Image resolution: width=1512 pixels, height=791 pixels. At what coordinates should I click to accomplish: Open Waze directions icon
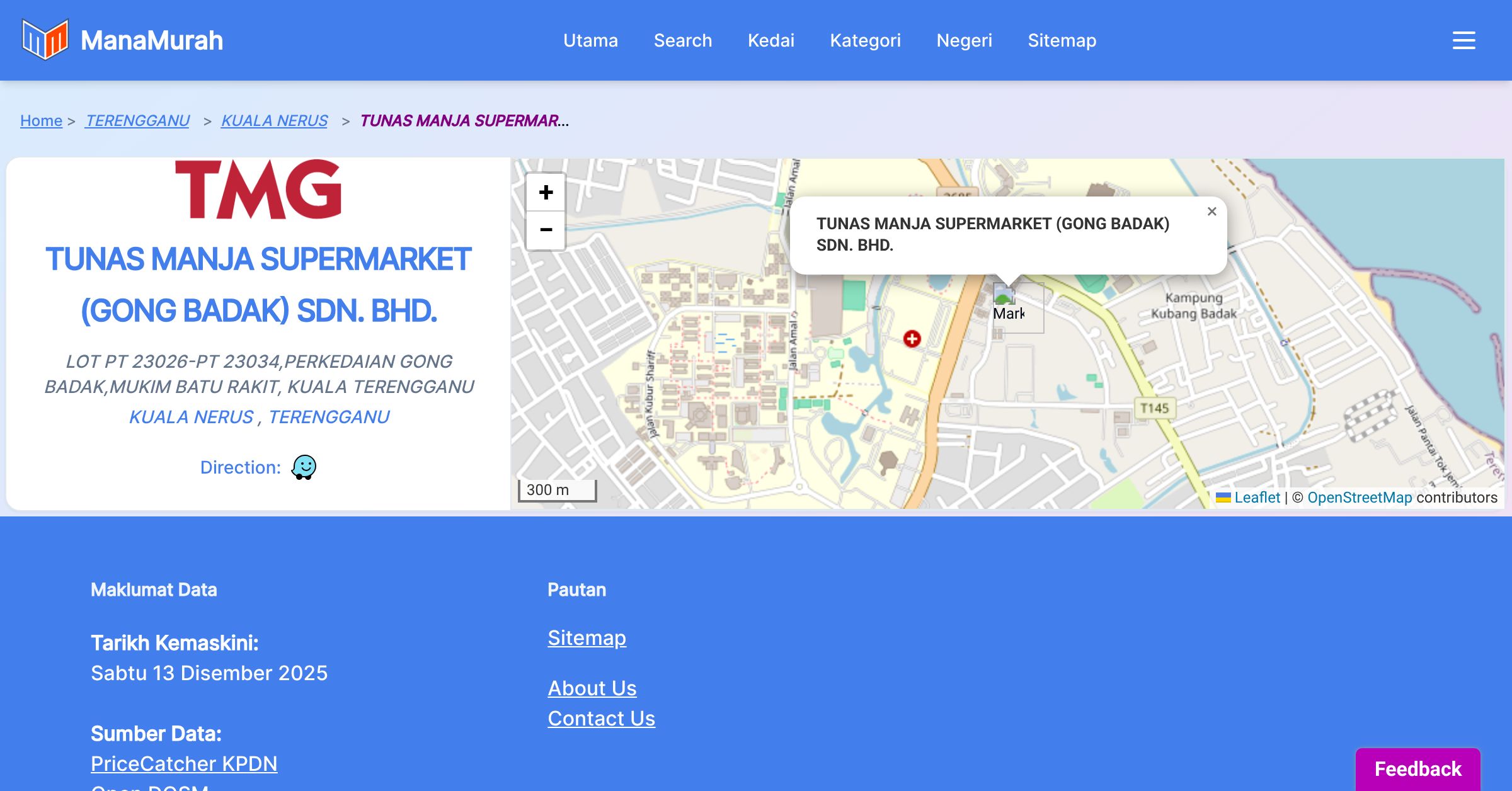point(304,467)
